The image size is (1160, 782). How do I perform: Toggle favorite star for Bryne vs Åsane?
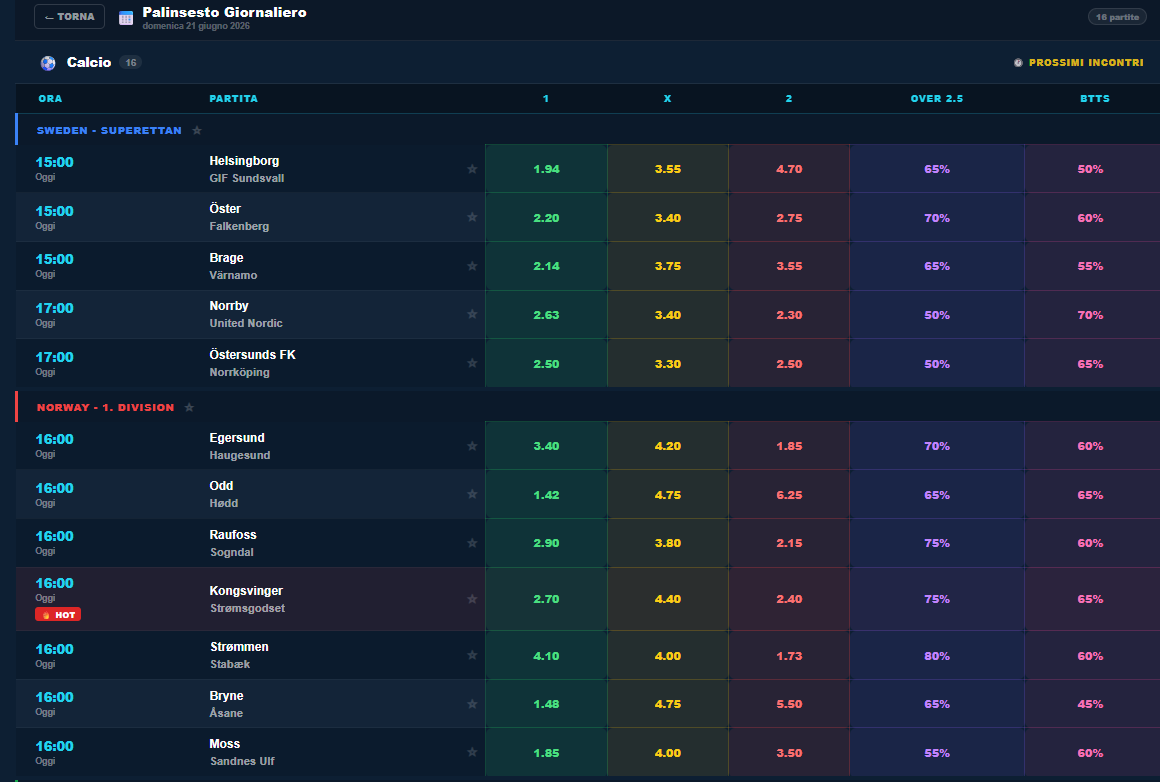[x=472, y=704]
